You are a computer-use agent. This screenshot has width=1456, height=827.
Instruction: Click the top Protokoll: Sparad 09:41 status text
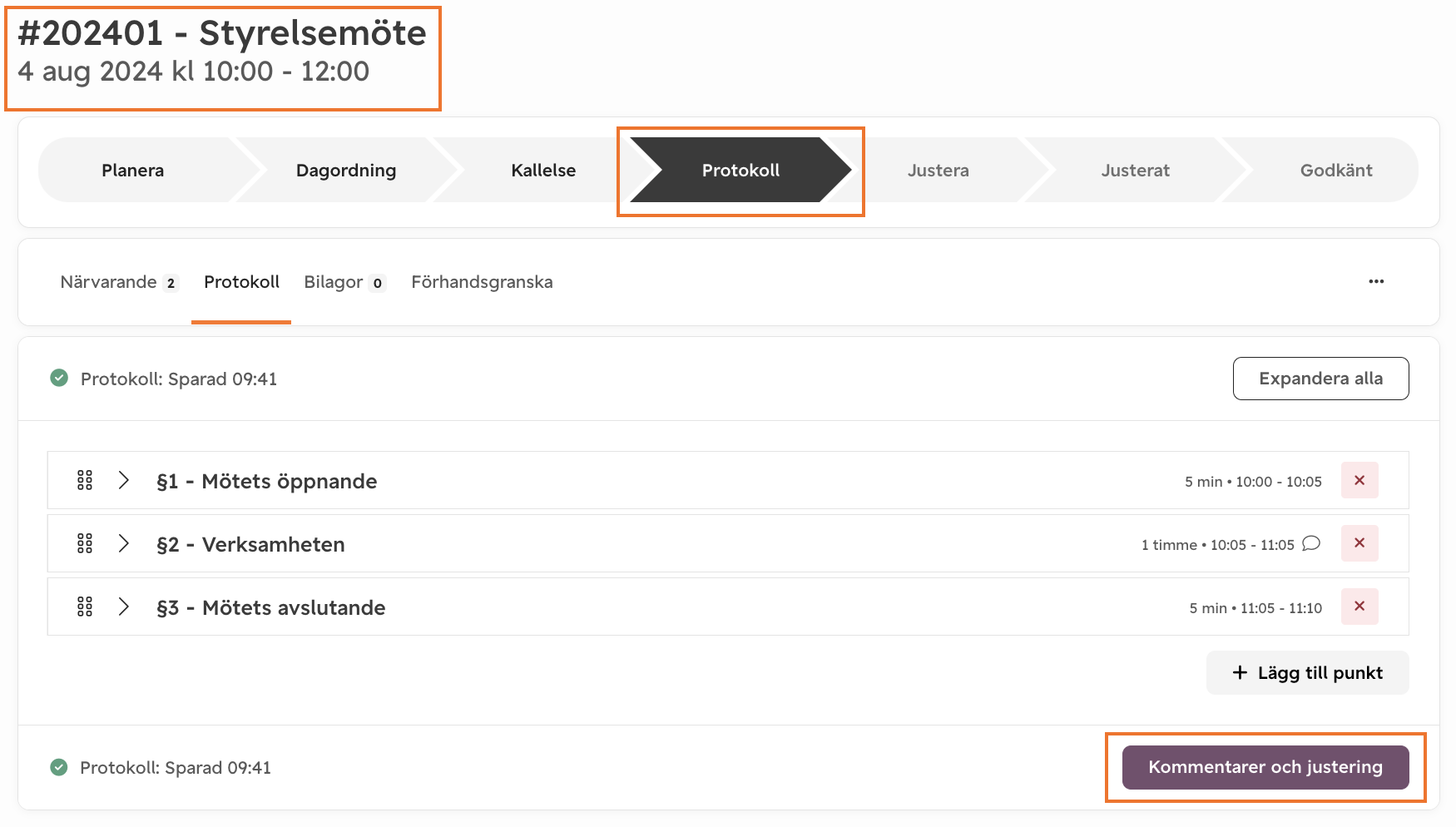179,379
